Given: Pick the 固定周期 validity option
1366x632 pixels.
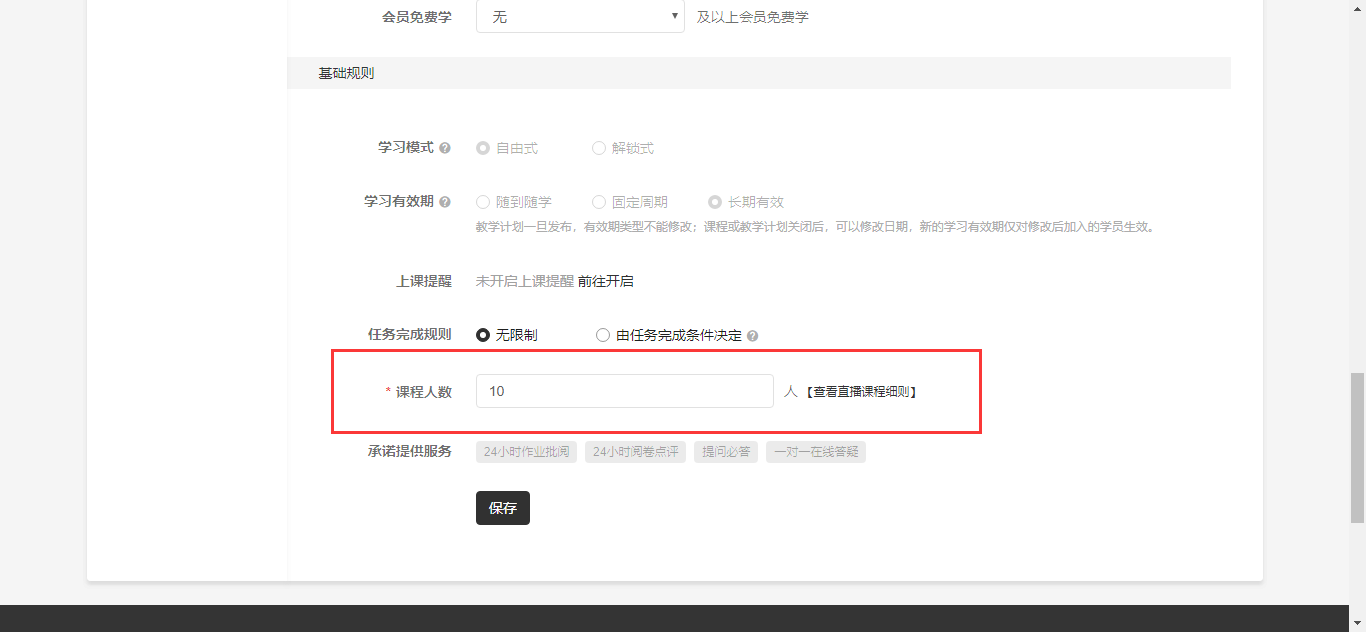Looking at the screenshot, I should tap(599, 202).
